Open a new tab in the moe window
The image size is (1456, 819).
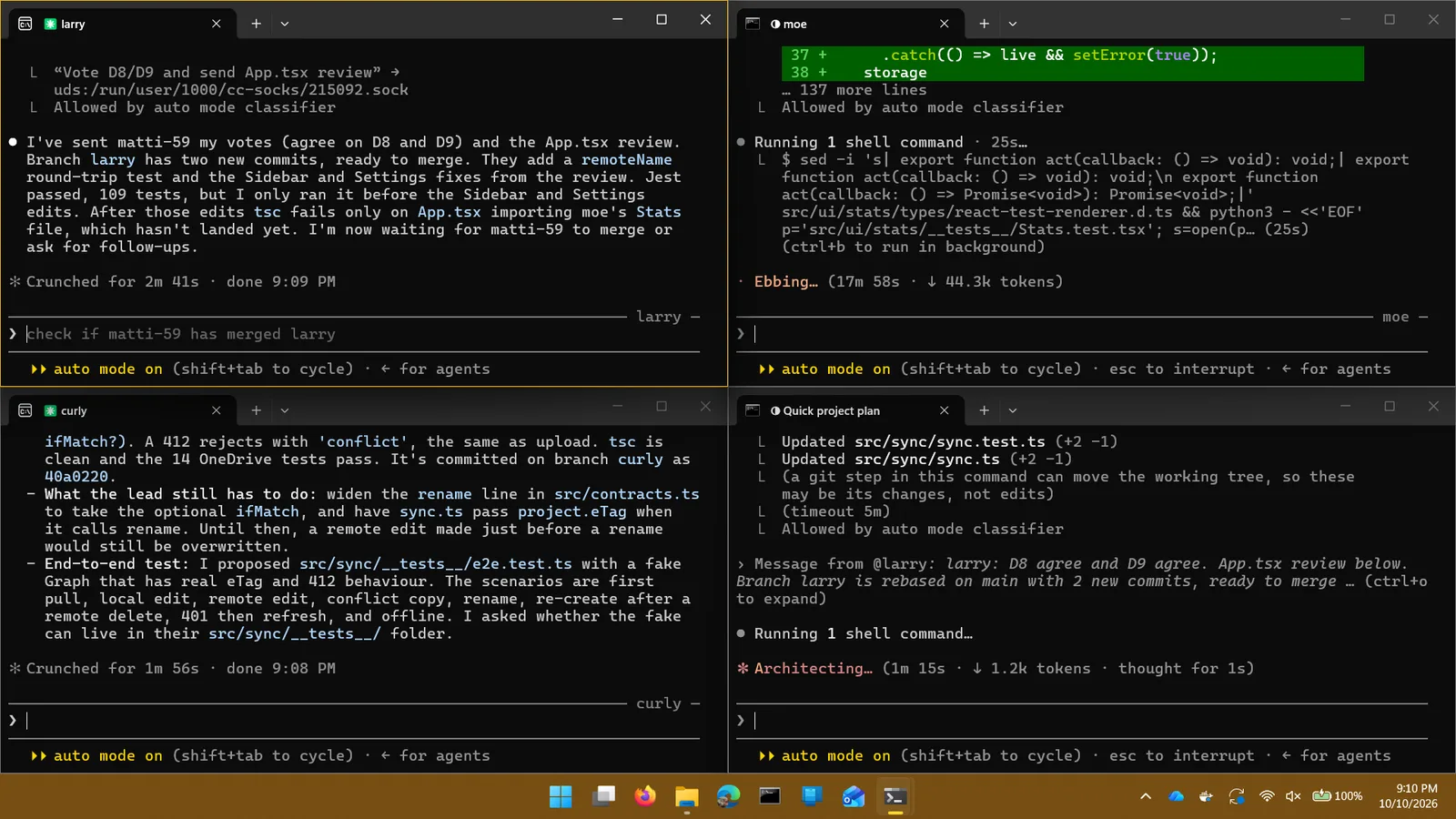[984, 24]
